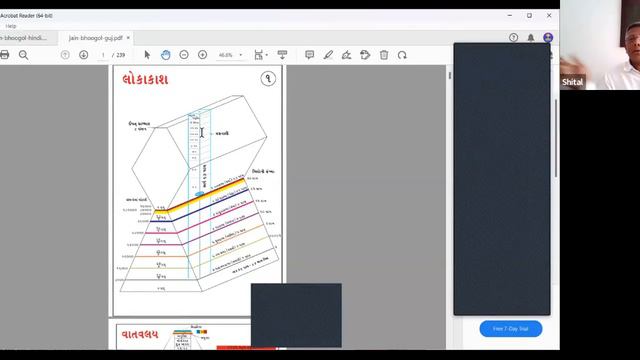640x360 pixels.
Task: Choose the Selection arrow tool
Action: click(147, 55)
